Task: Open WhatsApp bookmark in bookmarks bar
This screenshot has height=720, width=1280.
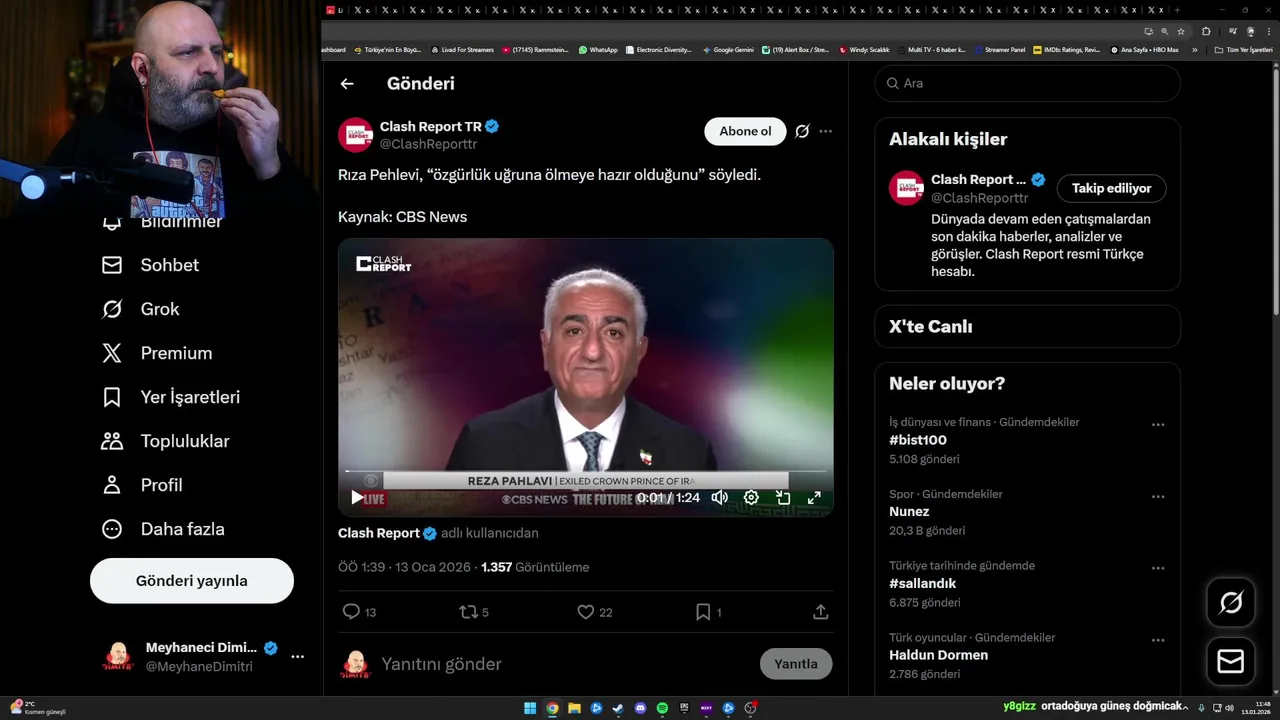Action: click(x=598, y=49)
